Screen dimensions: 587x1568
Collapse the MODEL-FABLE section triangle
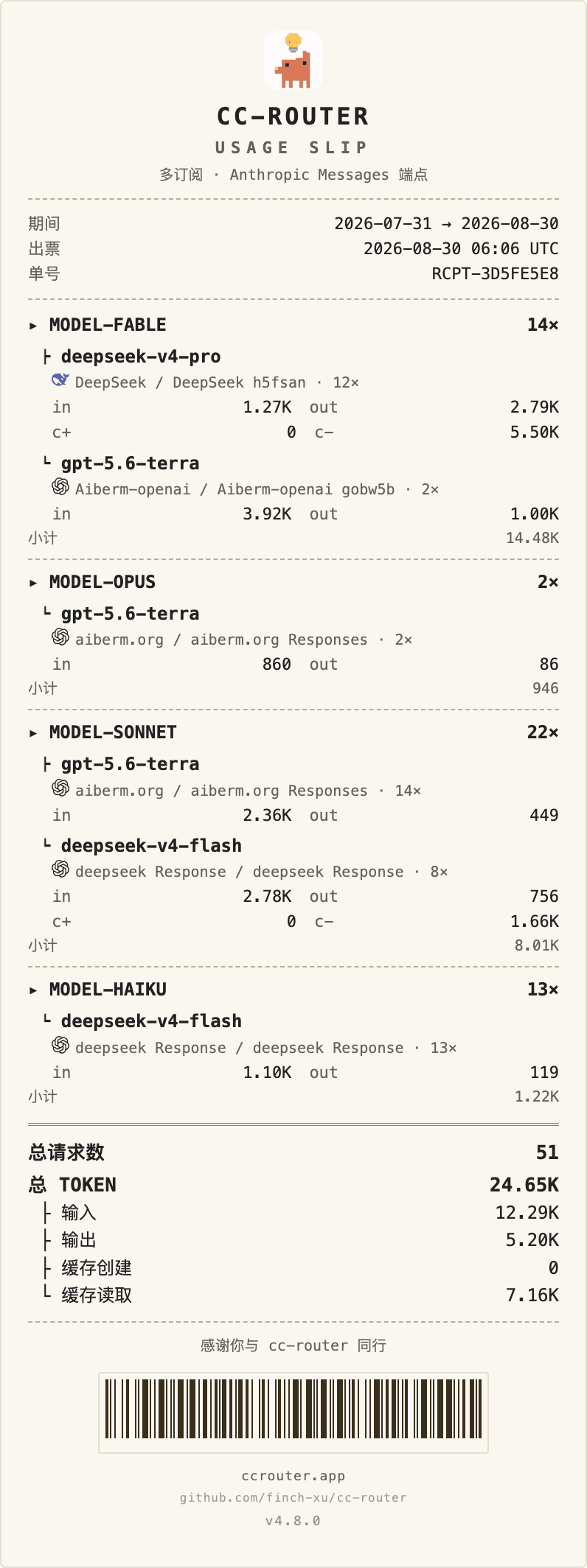[x=33, y=326]
